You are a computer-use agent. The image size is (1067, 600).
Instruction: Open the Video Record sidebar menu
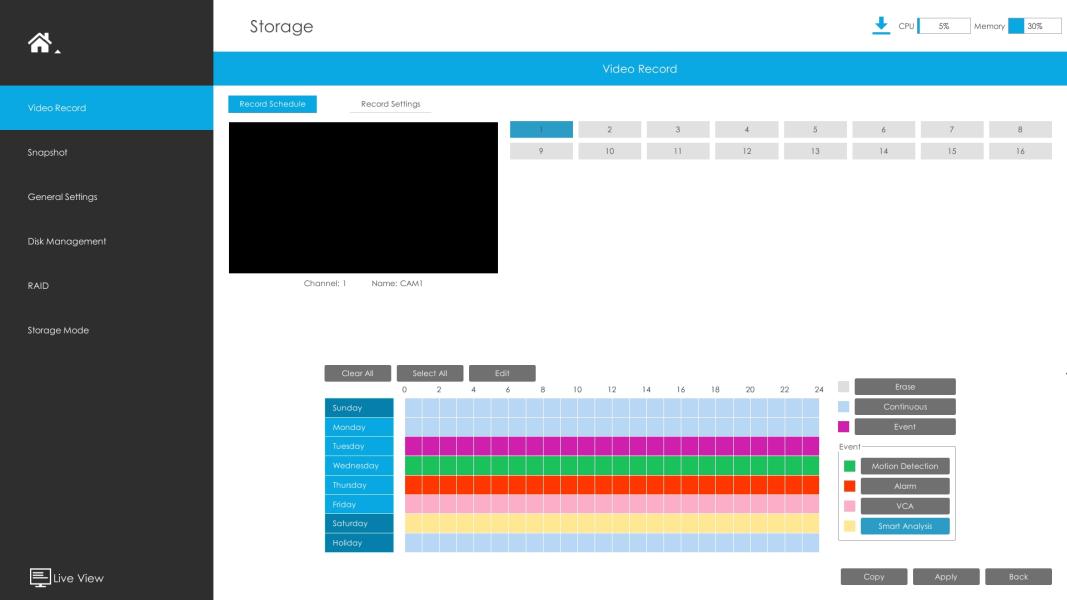click(x=106, y=107)
